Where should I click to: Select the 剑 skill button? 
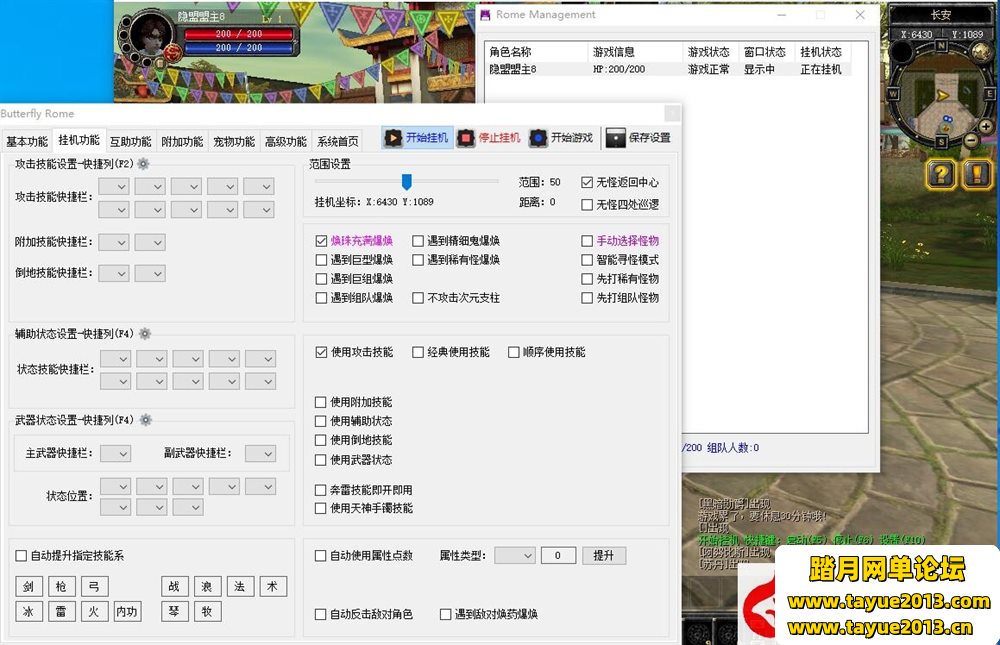tap(29, 586)
